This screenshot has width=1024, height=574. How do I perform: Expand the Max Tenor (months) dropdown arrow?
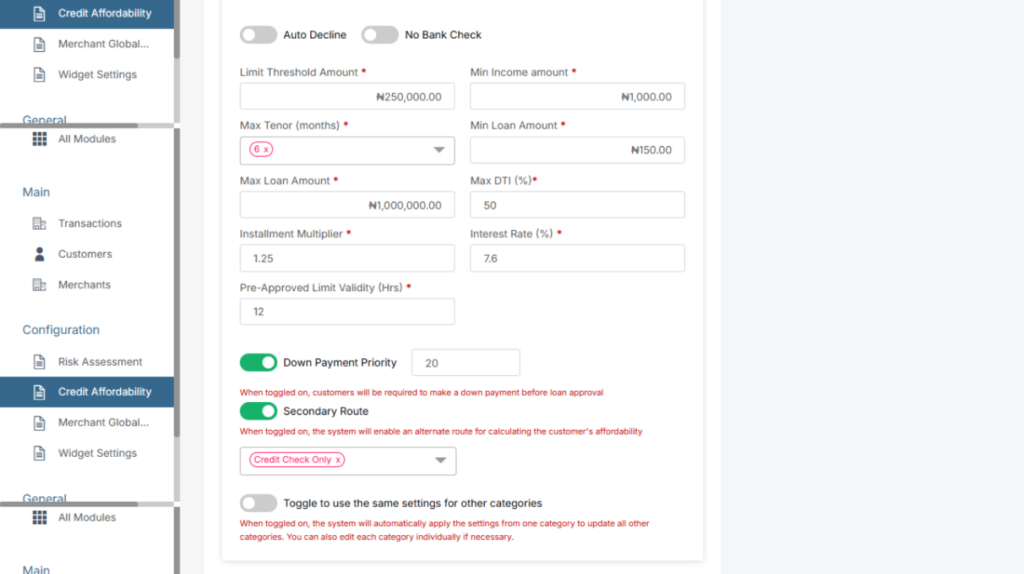pos(438,150)
